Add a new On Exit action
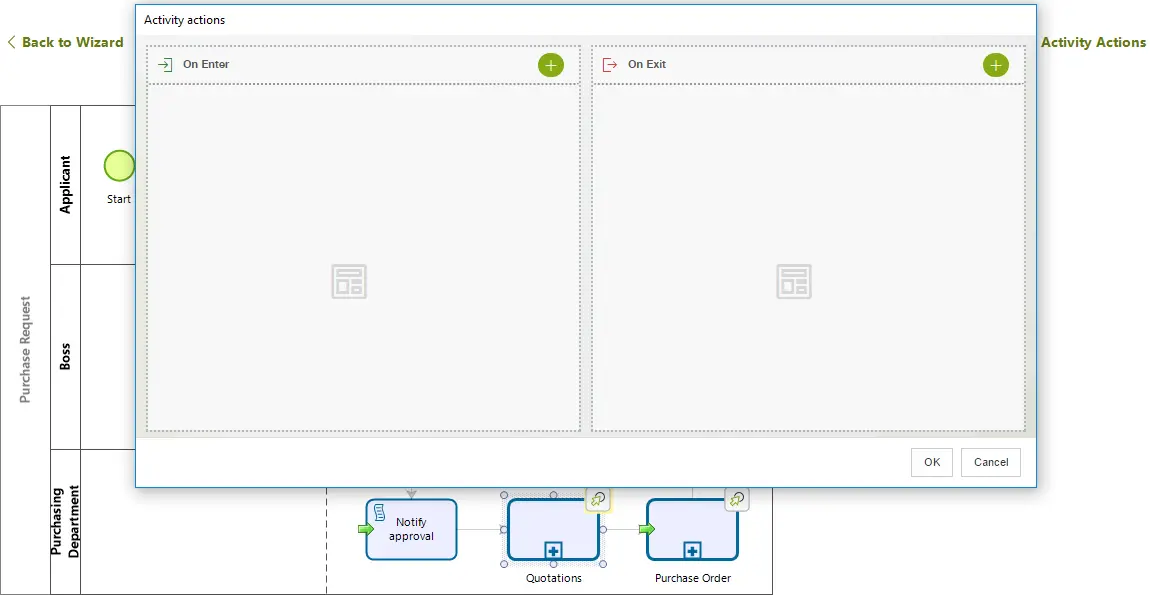This screenshot has height=595, width=1150. [x=995, y=65]
